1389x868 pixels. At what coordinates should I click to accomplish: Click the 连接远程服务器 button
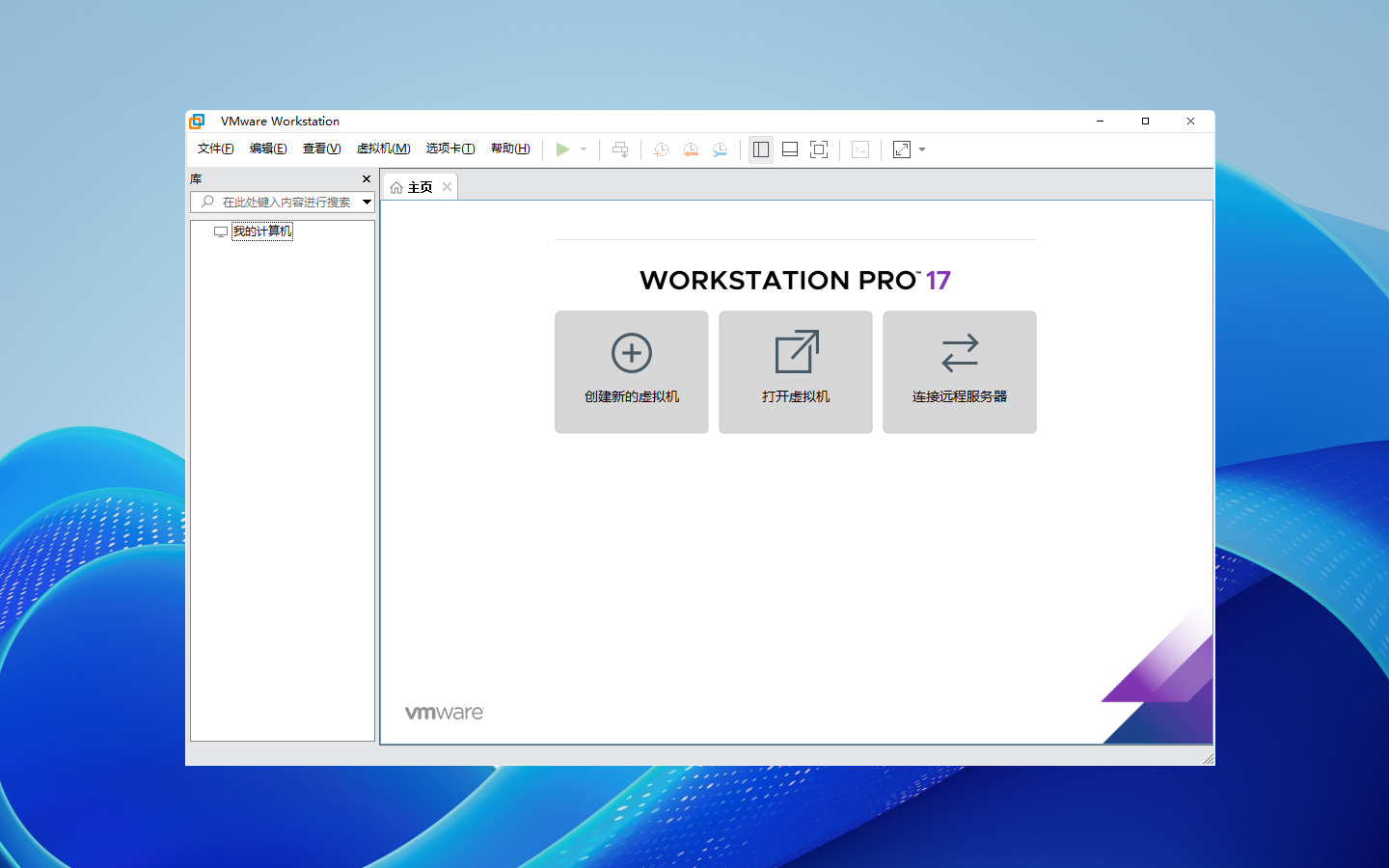960,372
